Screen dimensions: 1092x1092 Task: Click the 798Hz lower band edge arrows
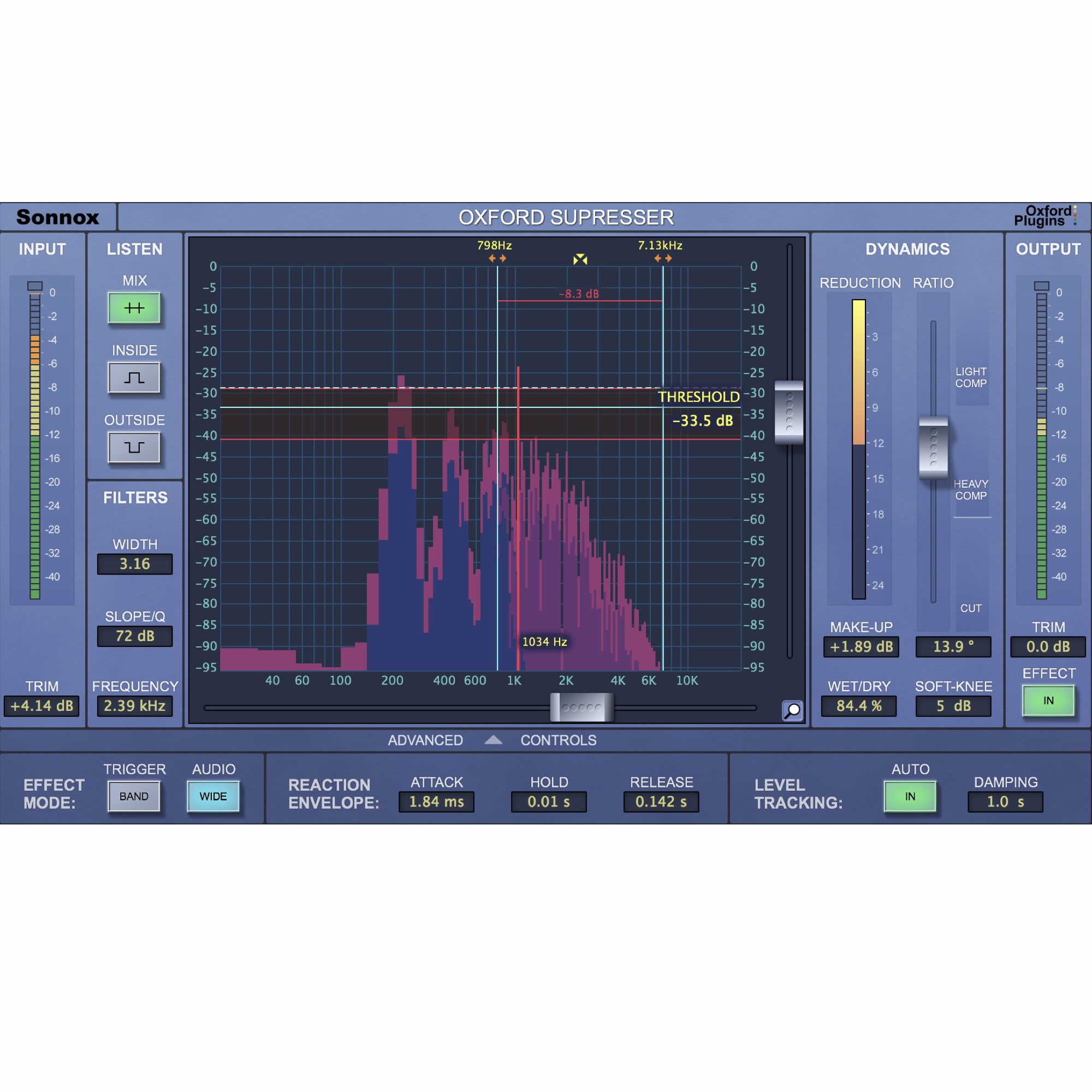(497, 258)
